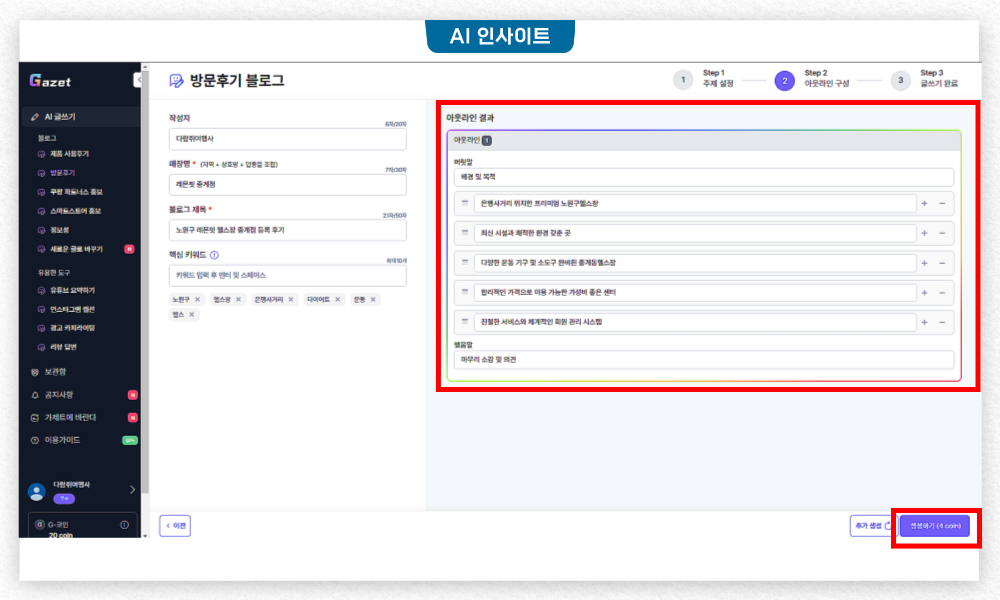Click the archive icon beside 보관함

(34, 372)
